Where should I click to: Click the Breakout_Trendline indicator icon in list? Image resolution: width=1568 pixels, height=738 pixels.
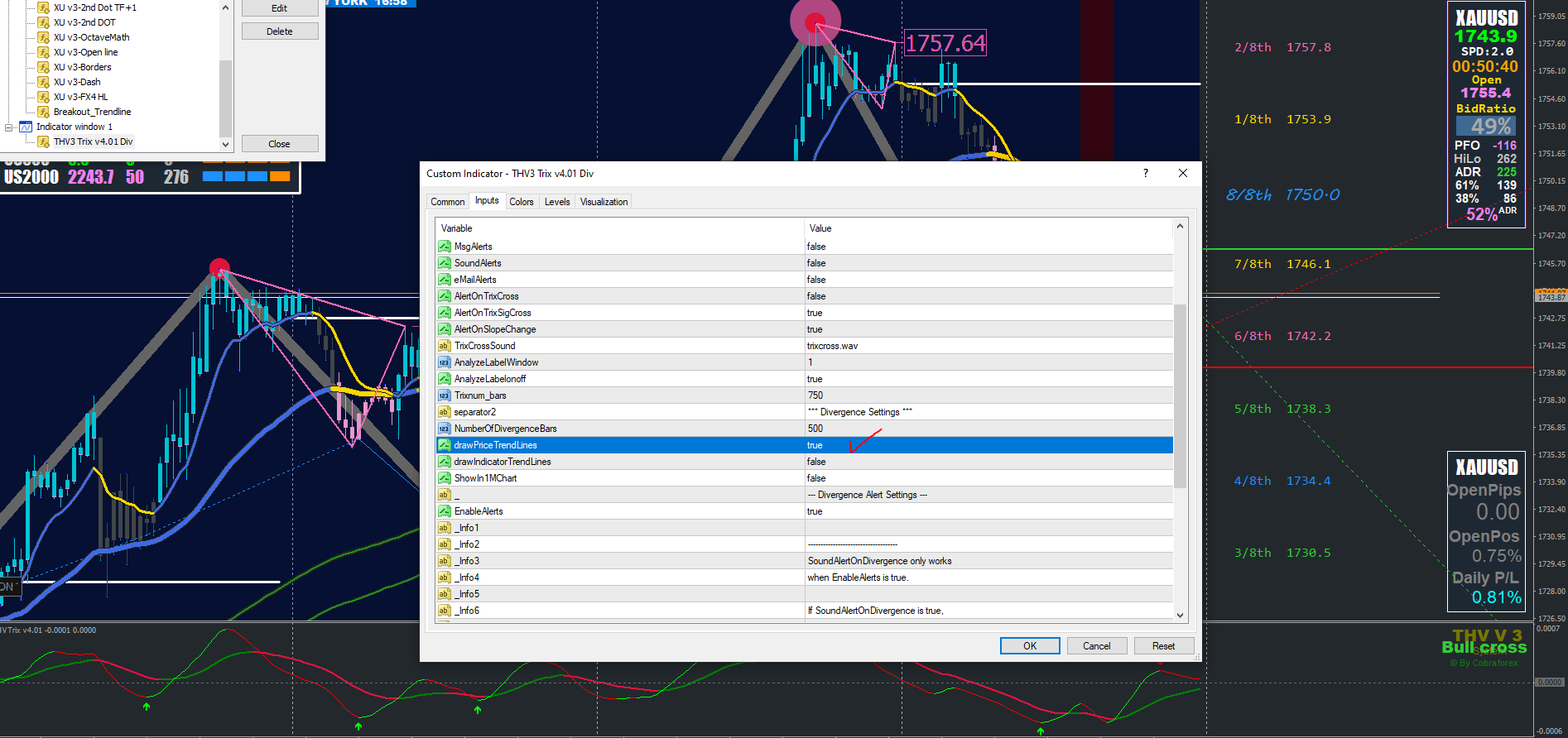coord(44,112)
